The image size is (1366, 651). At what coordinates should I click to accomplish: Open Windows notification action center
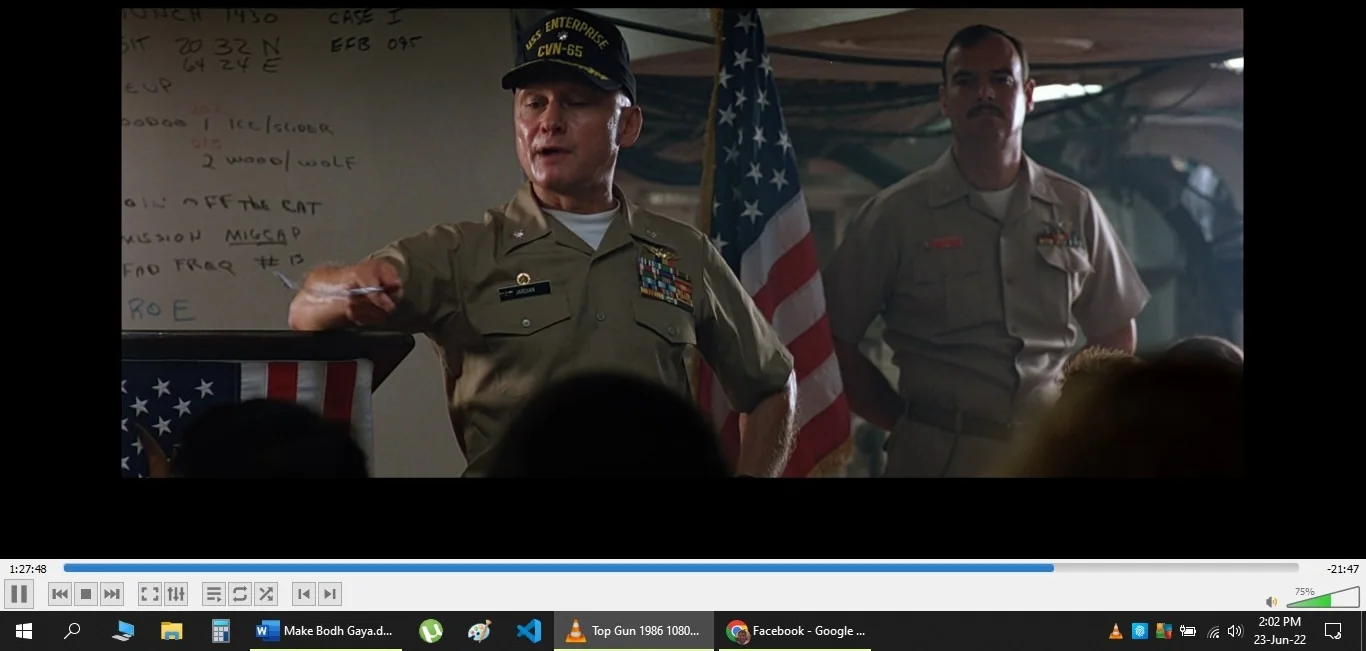coord(1333,631)
